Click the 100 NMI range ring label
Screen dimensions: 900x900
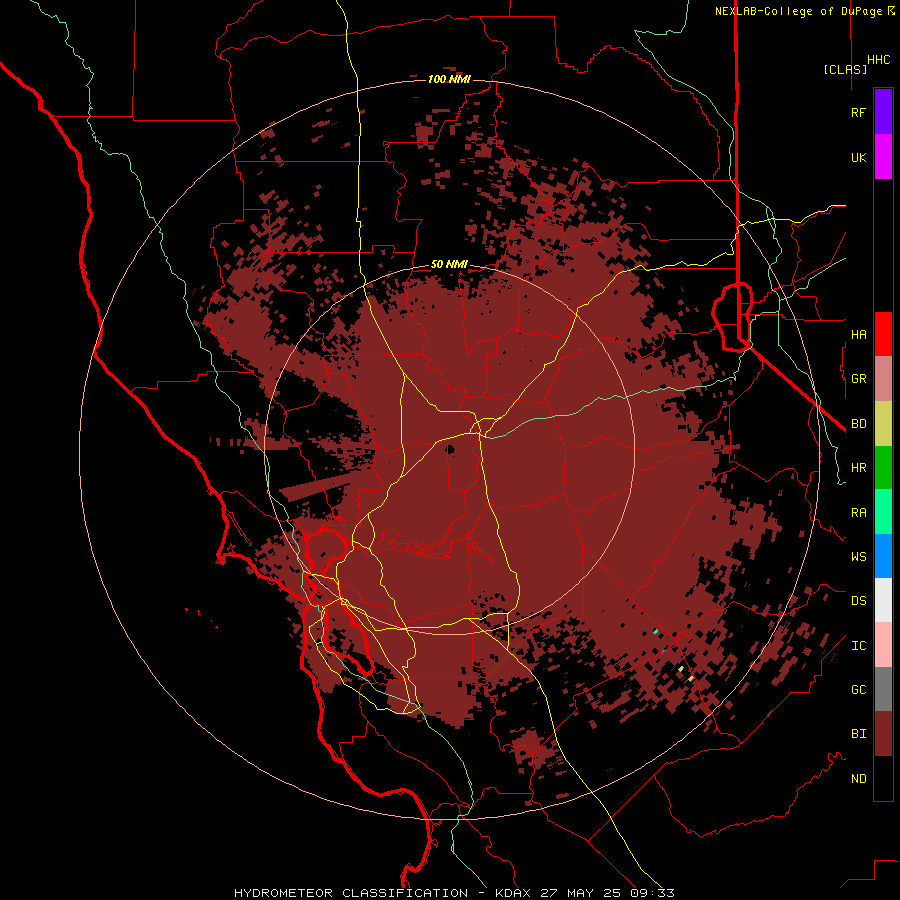[x=449, y=79]
